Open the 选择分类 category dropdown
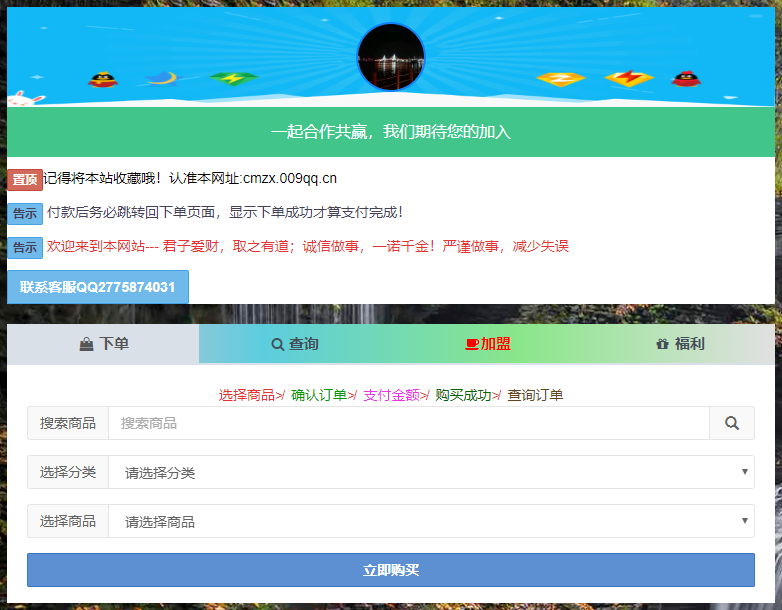Viewport: 782px width, 610px height. 430,472
